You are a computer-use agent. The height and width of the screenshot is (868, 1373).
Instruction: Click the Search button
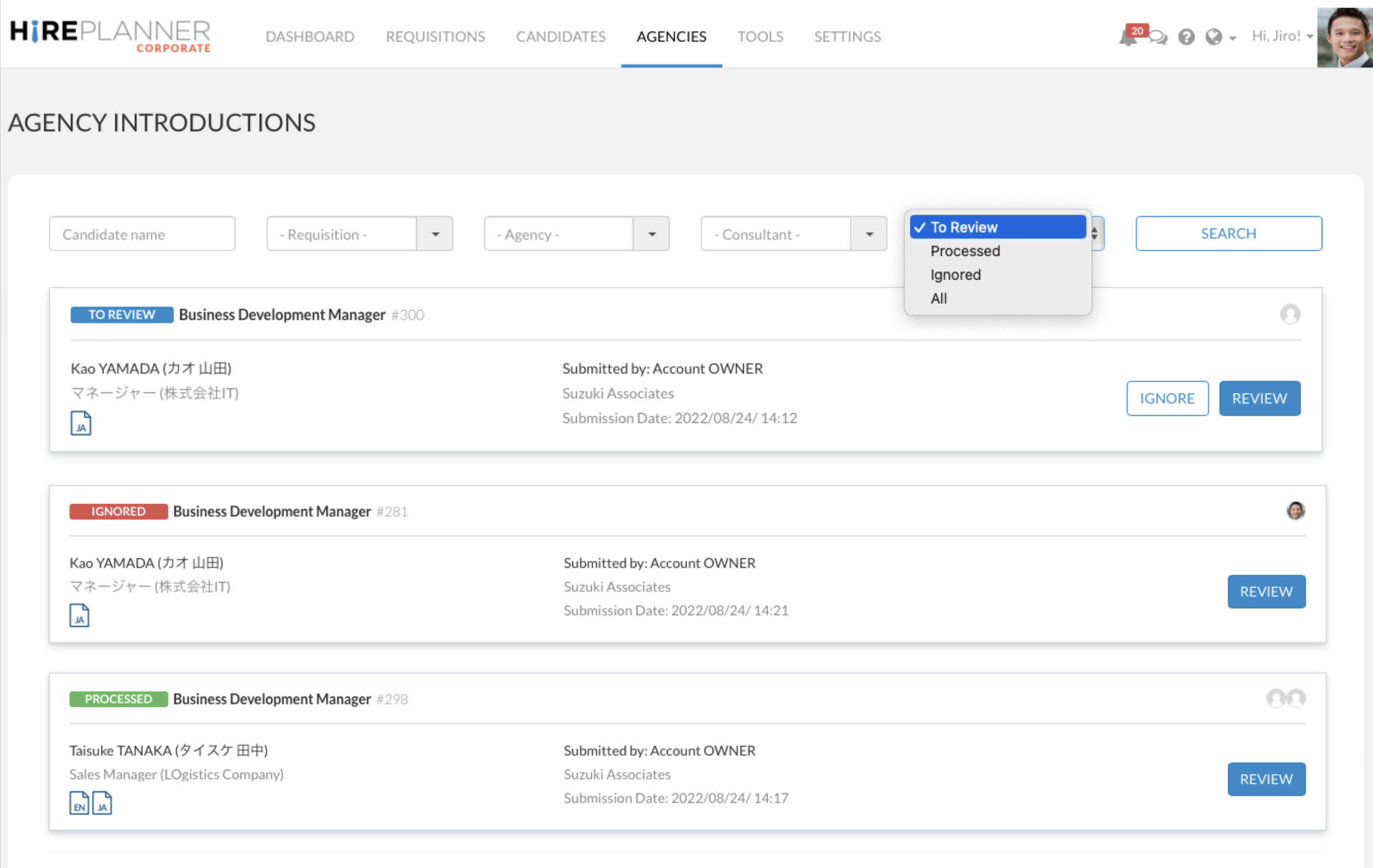click(x=1228, y=233)
